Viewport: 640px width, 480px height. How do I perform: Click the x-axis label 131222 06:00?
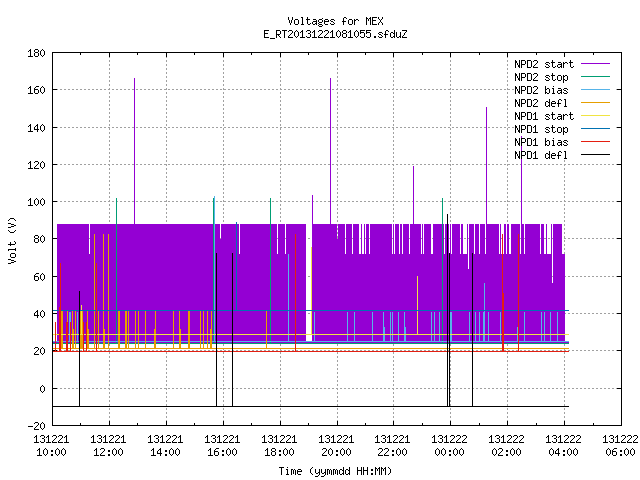tap(620, 446)
